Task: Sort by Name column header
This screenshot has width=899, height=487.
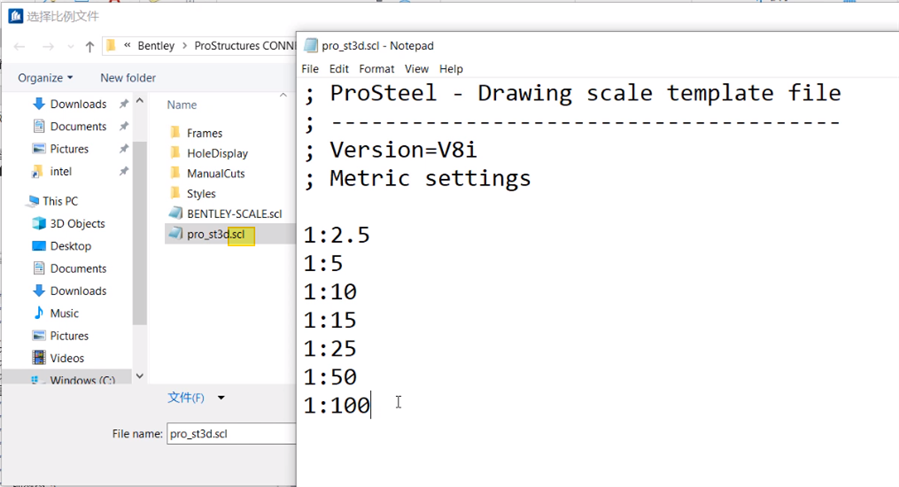Action: [182, 105]
